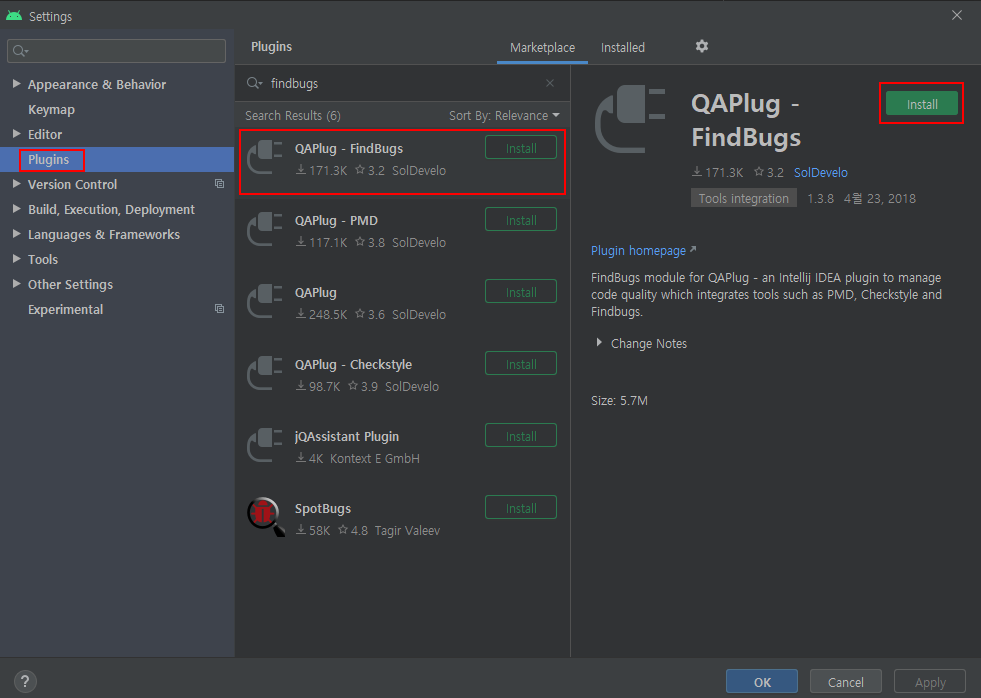
Task: Click the plugins settings gear icon
Action: pyautogui.click(x=702, y=46)
